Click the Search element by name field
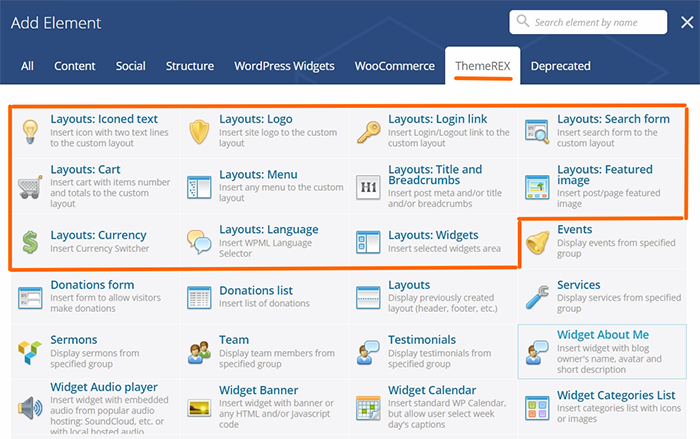Viewport: 700px width, 439px height. [x=595, y=22]
